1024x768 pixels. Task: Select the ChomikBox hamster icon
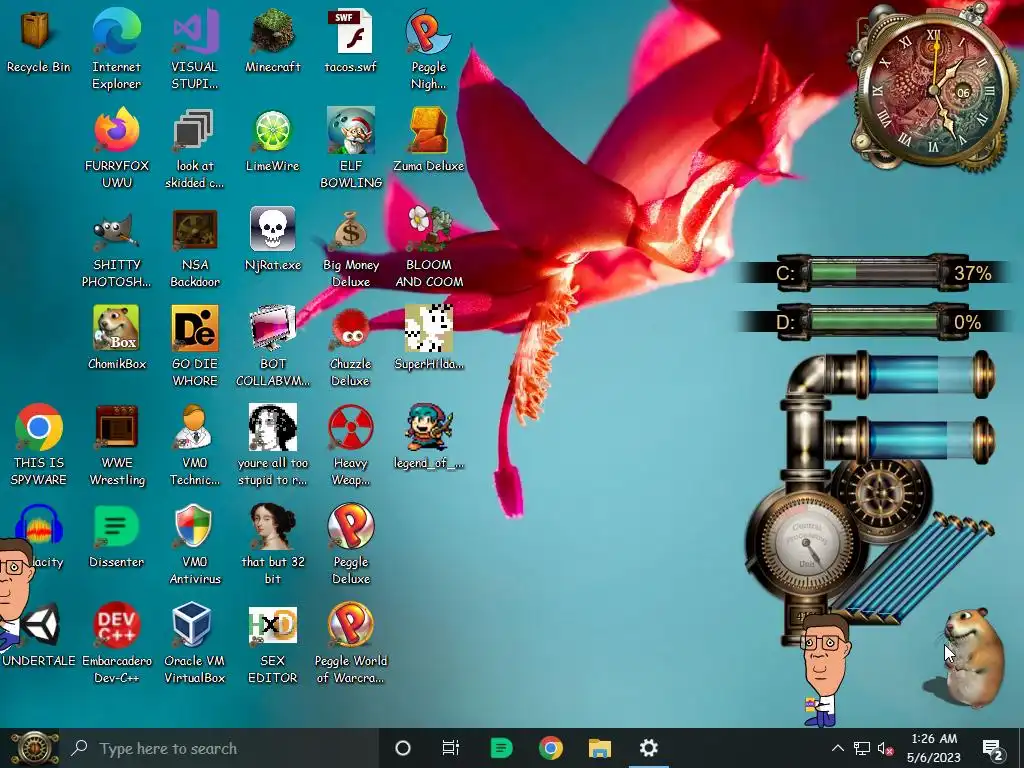click(x=116, y=328)
